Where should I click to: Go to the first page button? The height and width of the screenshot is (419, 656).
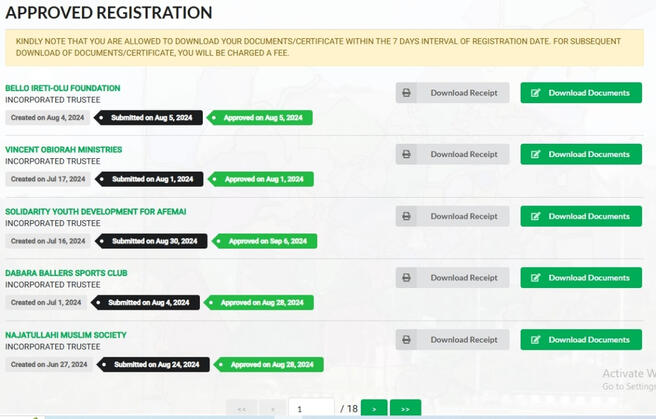pos(241,409)
